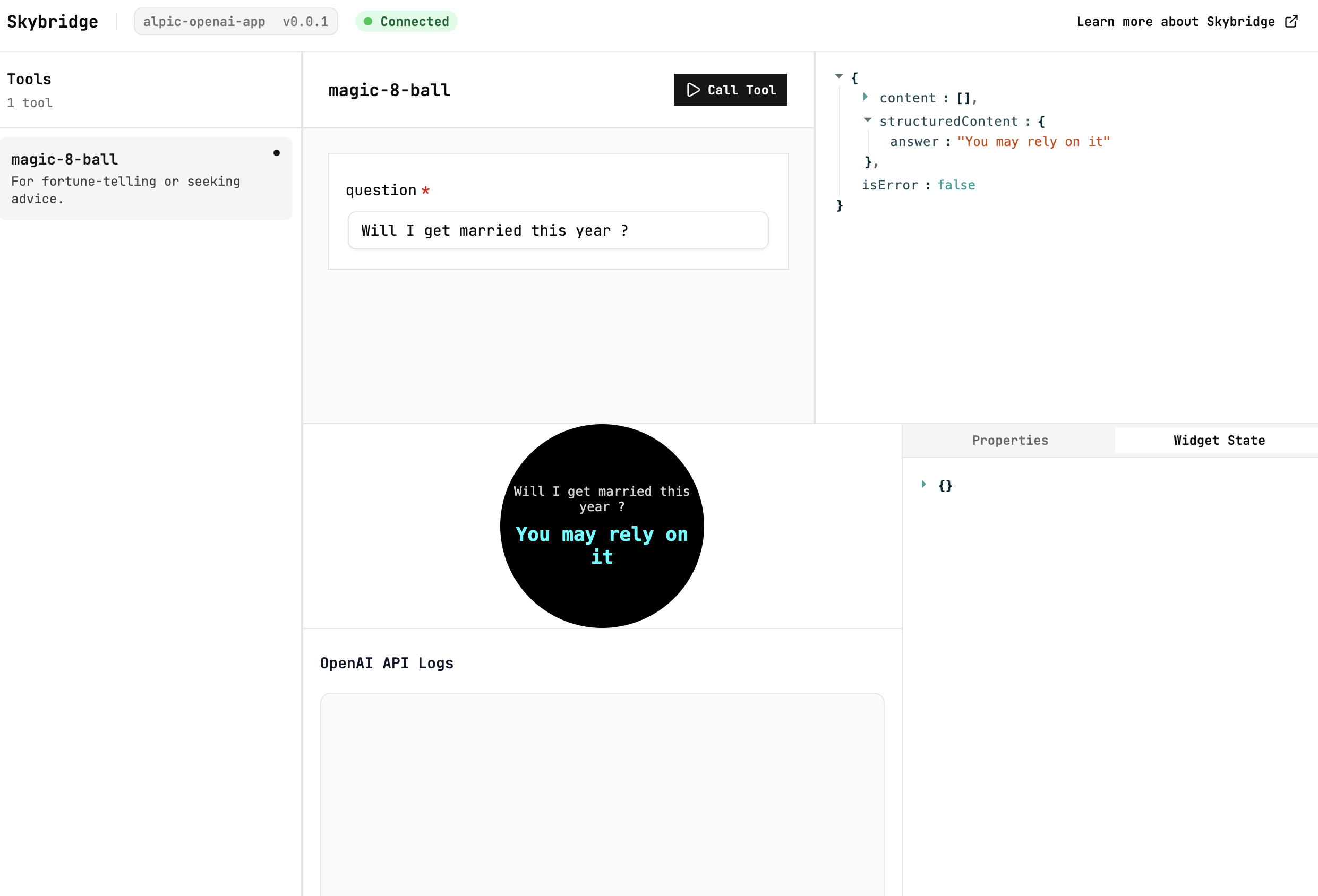Click the external link icon next to Skybridge link
Image resolution: width=1318 pixels, height=896 pixels.
1291,21
